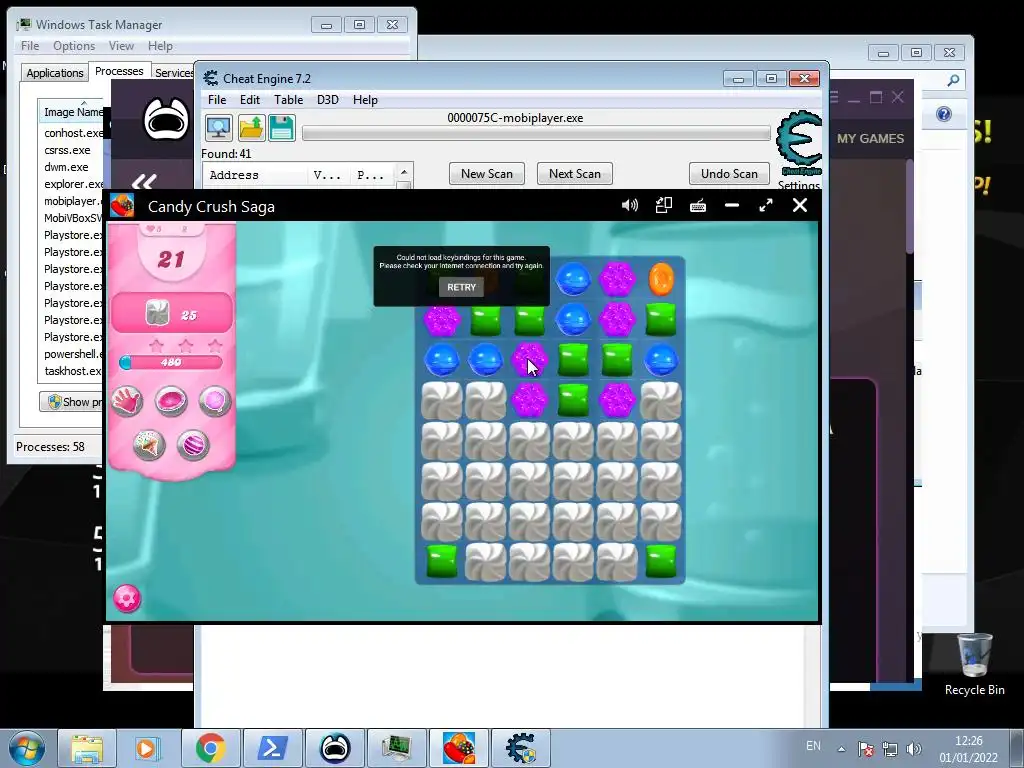Select powershell.exe process row
1024x768 pixels.
click(73, 354)
